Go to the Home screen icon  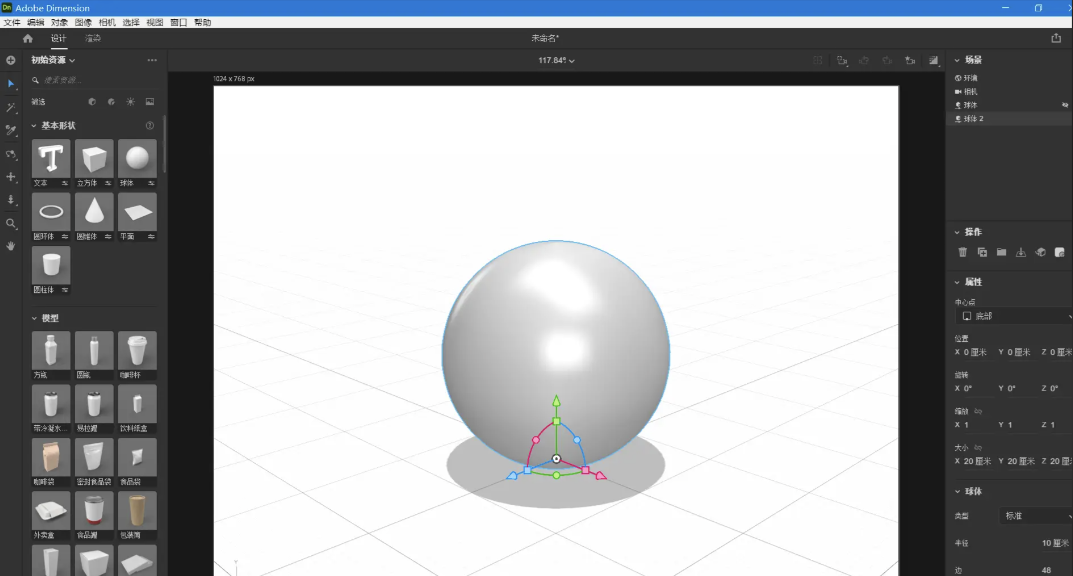click(28, 38)
